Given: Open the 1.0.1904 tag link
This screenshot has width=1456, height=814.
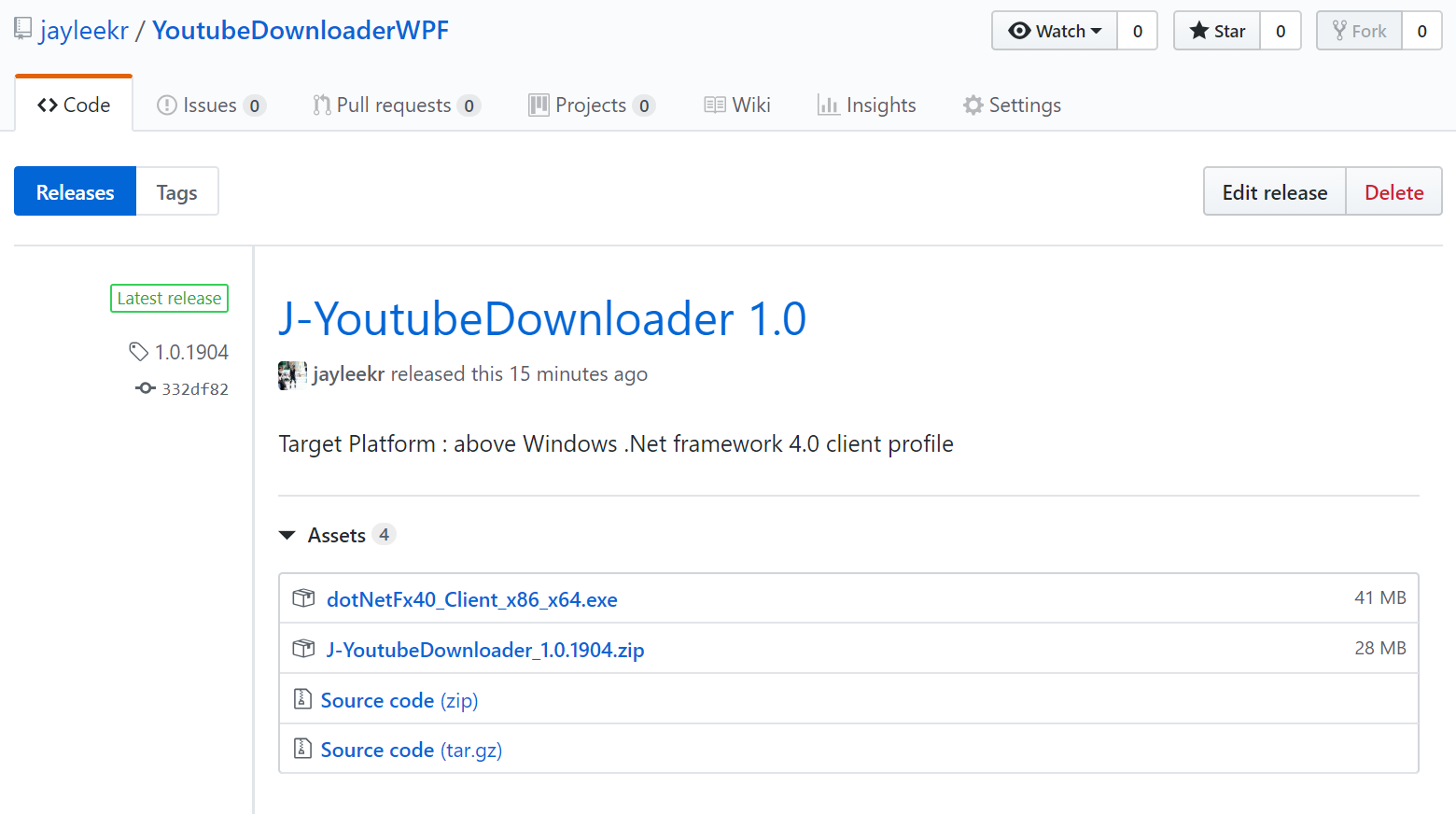Looking at the screenshot, I should click(191, 352).
